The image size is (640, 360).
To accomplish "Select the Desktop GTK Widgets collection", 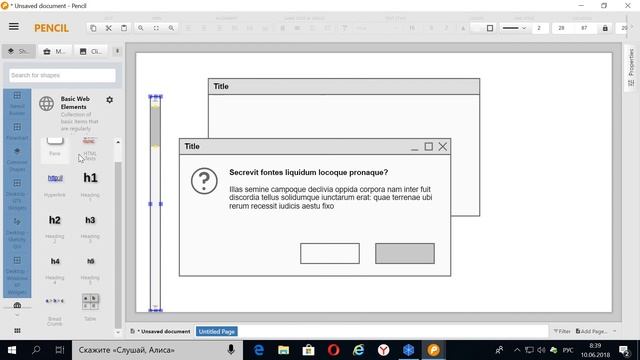I will (17, 194).
